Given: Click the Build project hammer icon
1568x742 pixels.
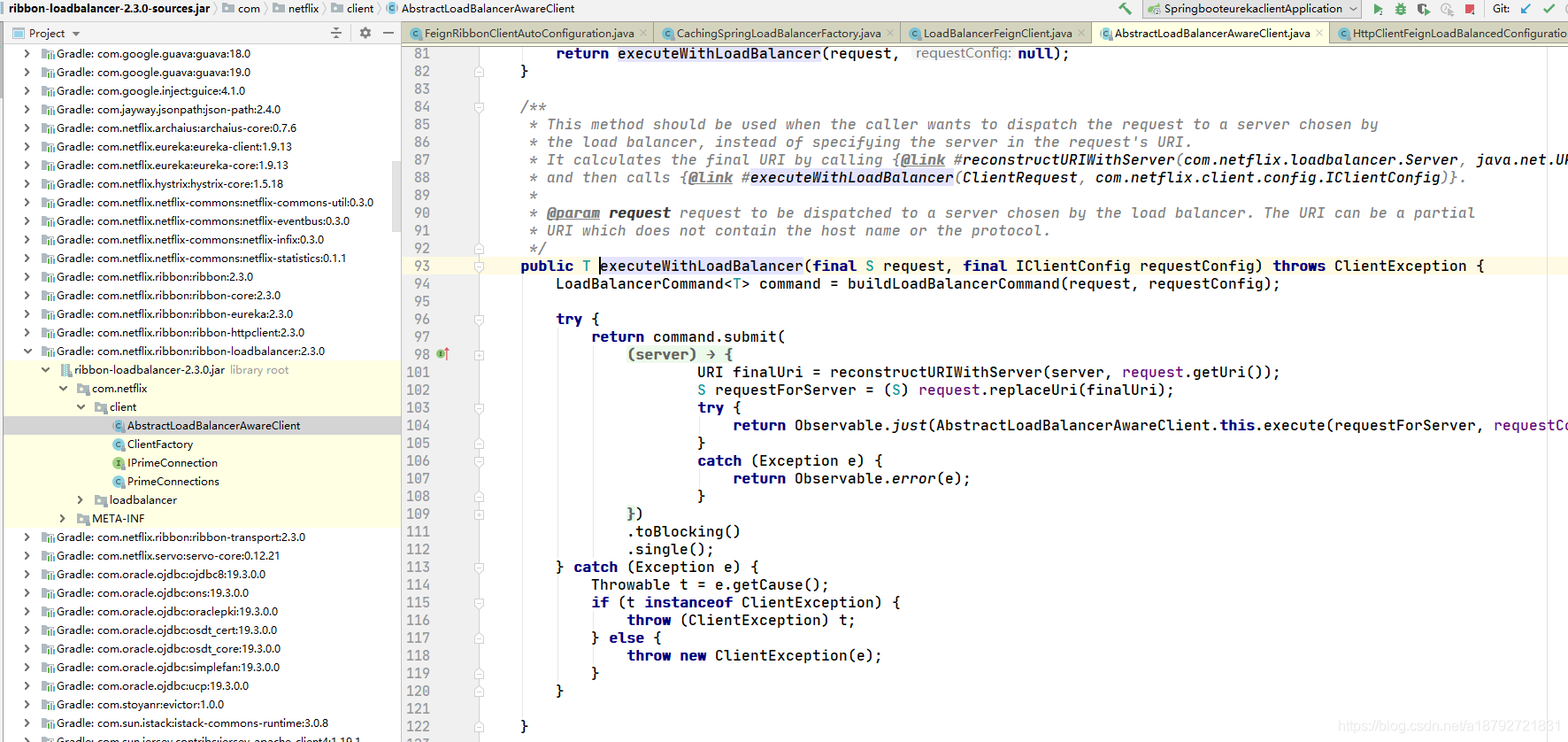Looking at the screenshot, I should (x=1125, y=9).
